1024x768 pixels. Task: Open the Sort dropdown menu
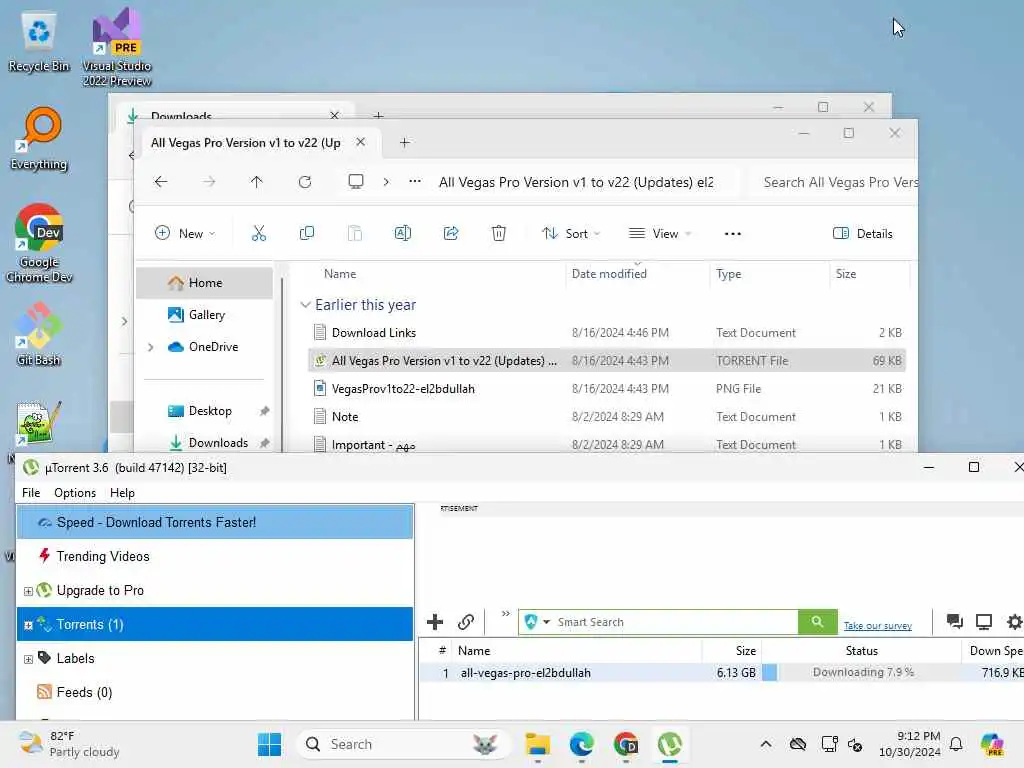[571, 233]
